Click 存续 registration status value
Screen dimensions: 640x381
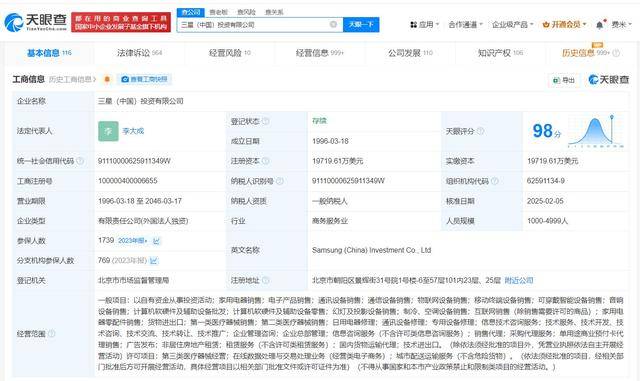click(319, 121)
